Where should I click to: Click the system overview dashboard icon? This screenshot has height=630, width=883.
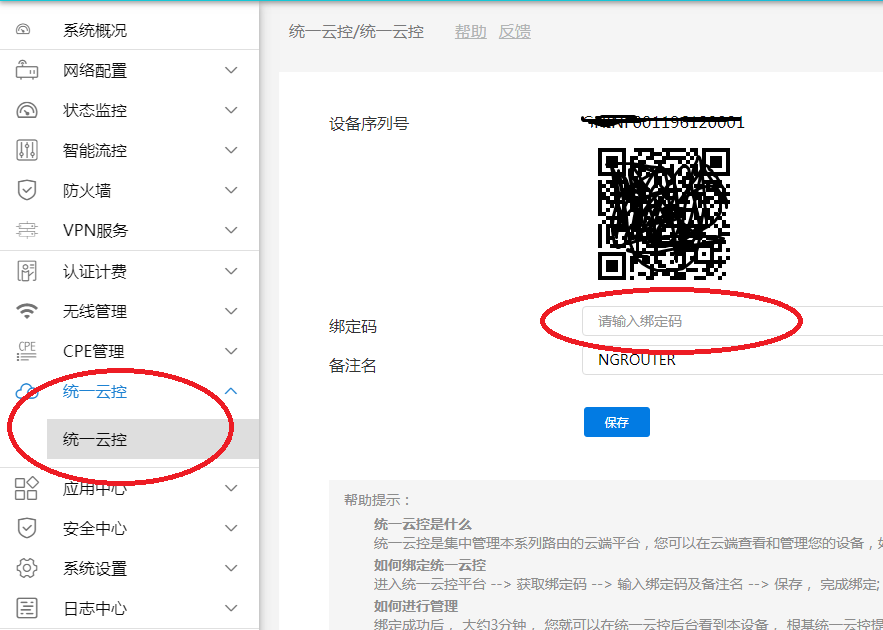coord(24,31)
